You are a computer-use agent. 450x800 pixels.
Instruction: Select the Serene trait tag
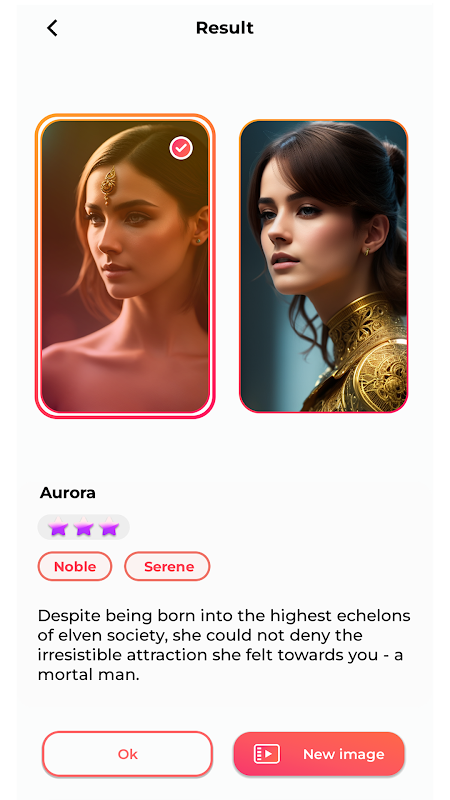167,566
